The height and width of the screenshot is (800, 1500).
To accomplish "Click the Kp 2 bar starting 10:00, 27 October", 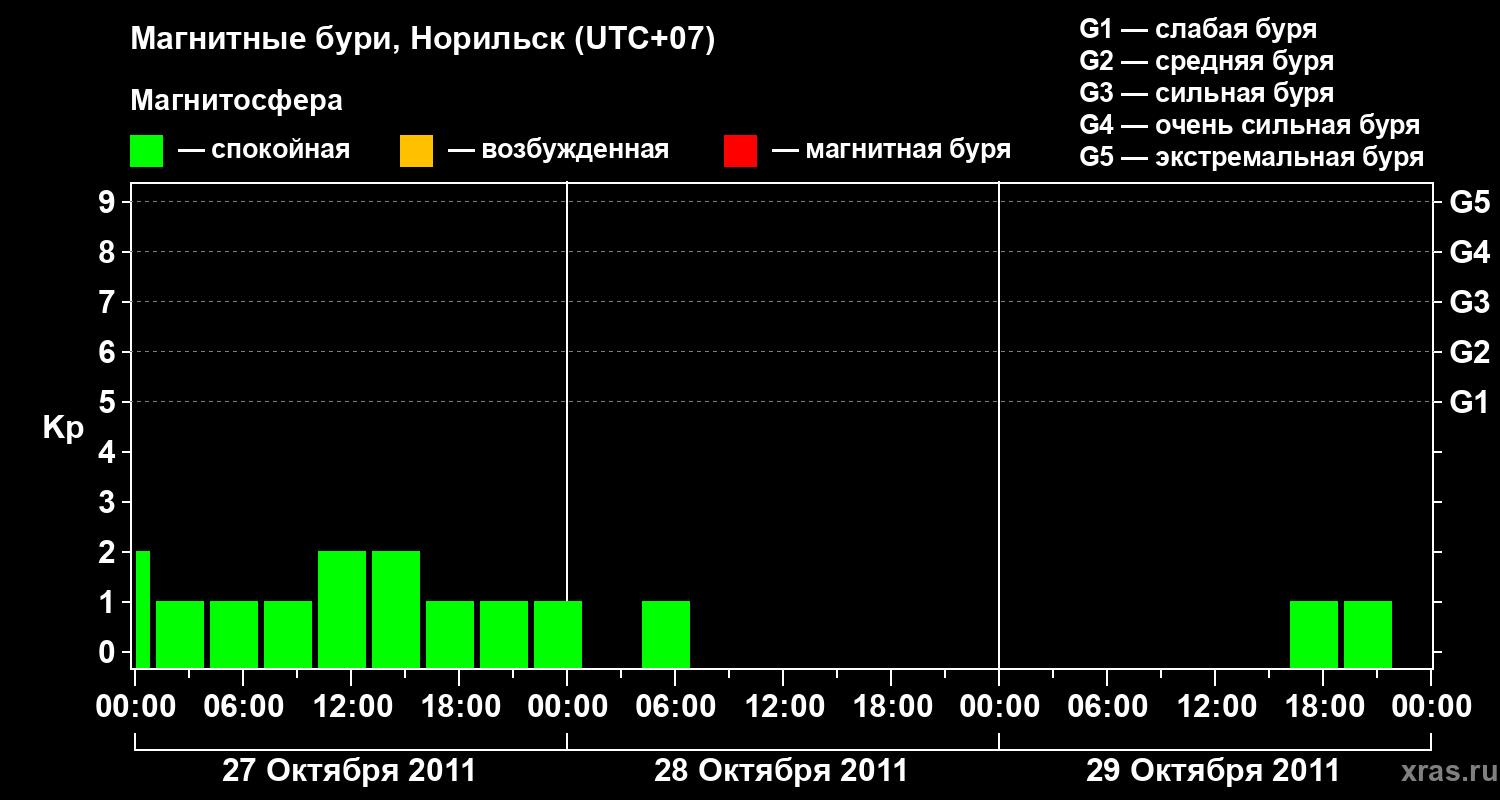I will point(342,609).
